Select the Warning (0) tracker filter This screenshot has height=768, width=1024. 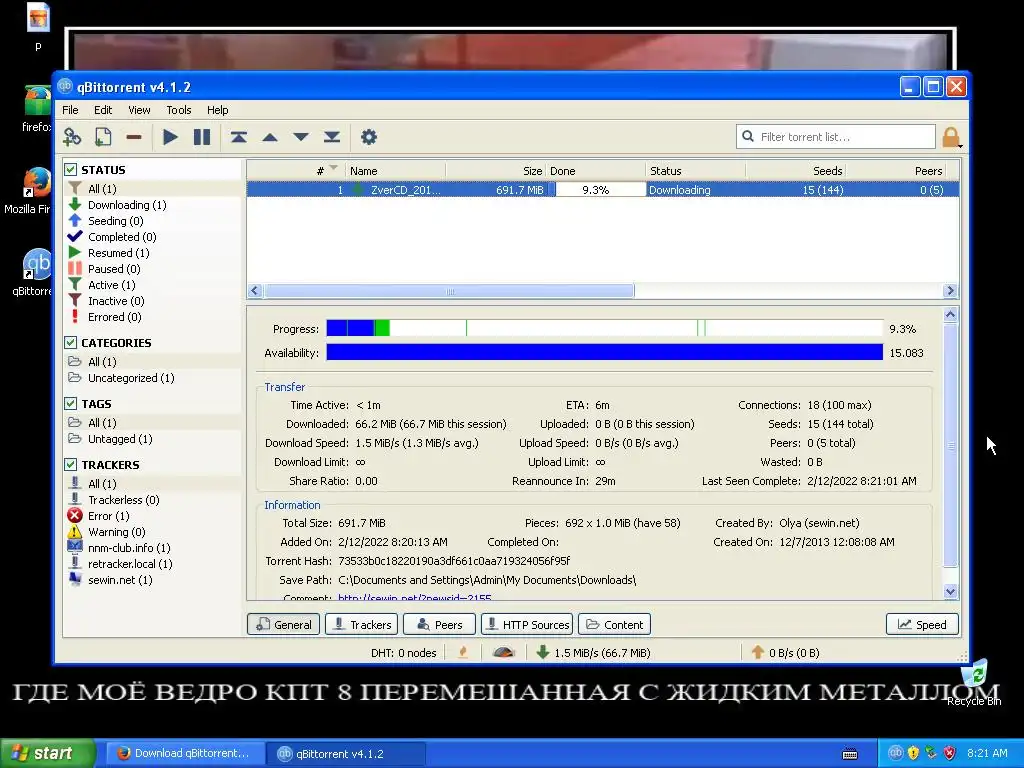click(x=116, y=532)
